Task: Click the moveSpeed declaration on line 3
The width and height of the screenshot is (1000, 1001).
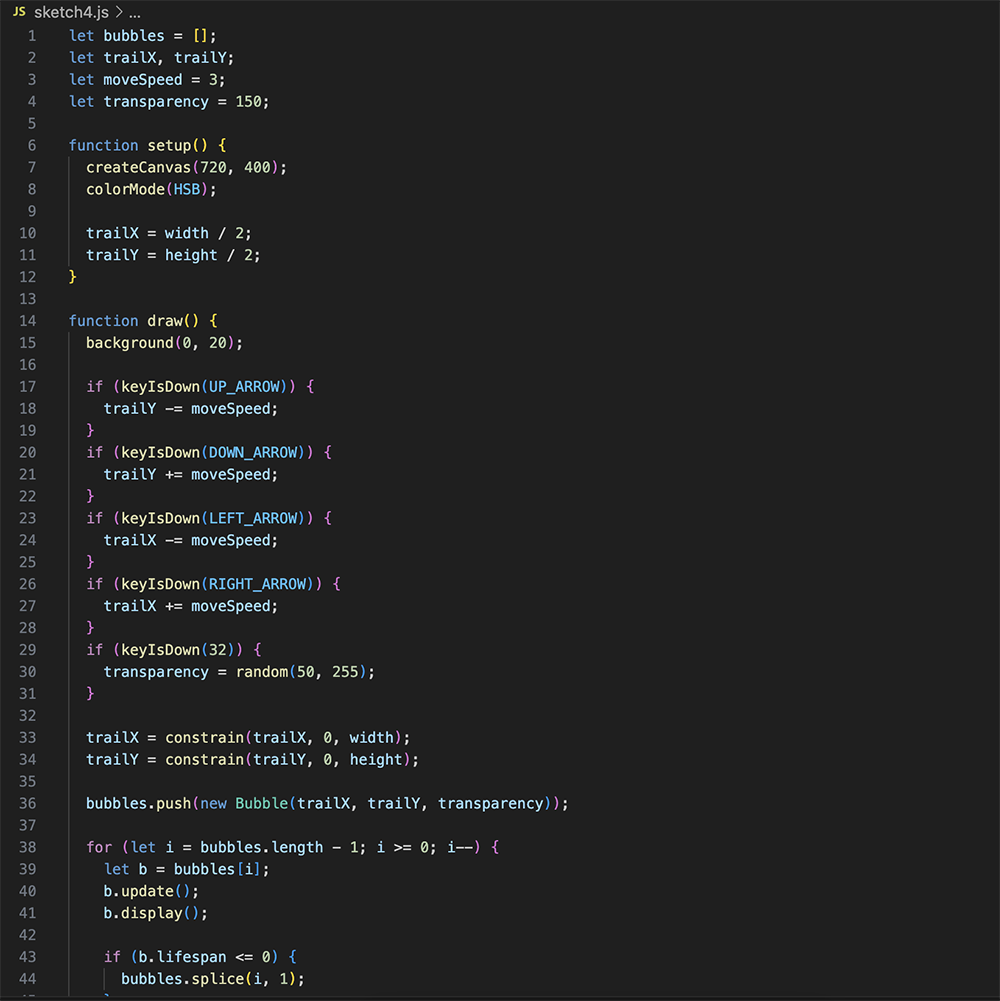Action: tap(140, 79)
